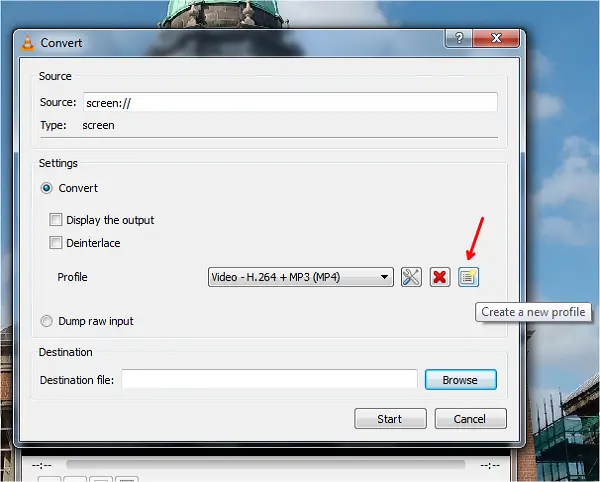
Task: Click the elapsed time label in VLC window
Action: click(x=41, y=465)
